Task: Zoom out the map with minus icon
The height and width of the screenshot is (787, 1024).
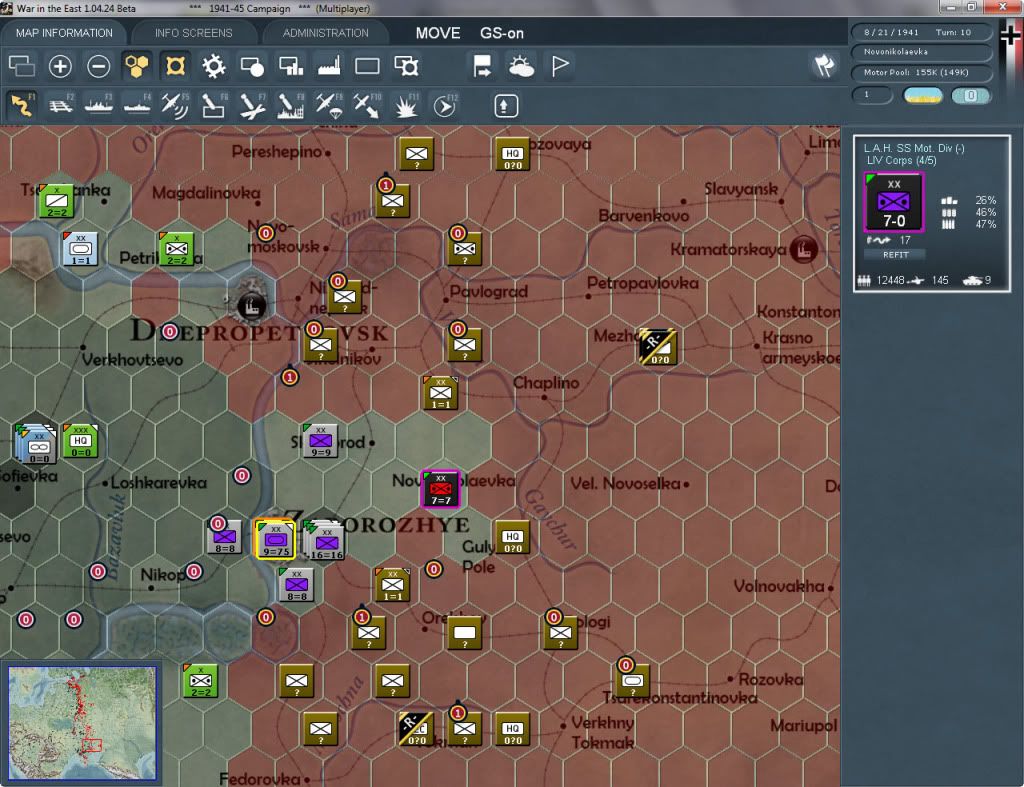Action: [99, 66]
